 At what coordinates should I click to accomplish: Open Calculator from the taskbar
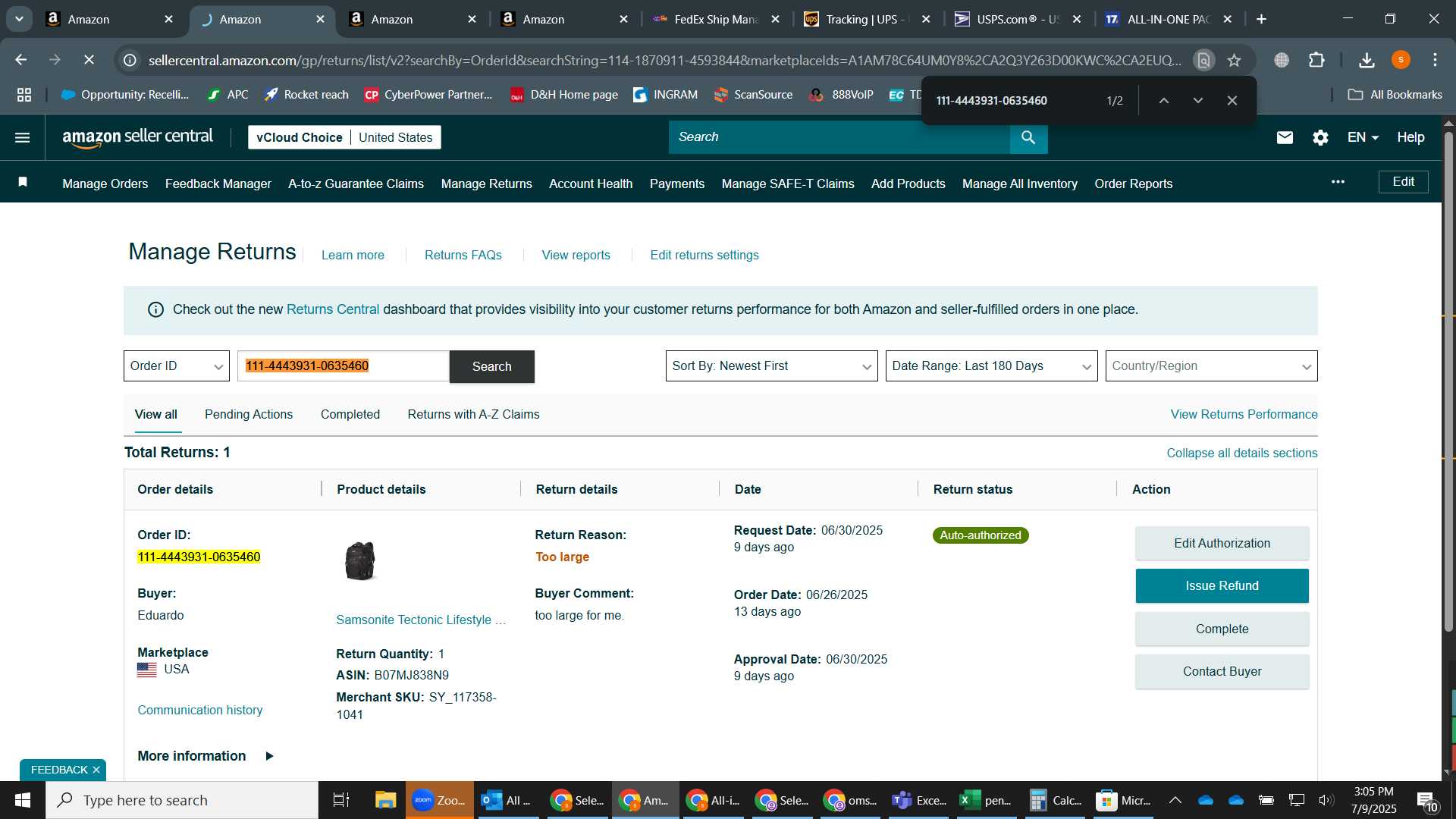coord(1056,800)
